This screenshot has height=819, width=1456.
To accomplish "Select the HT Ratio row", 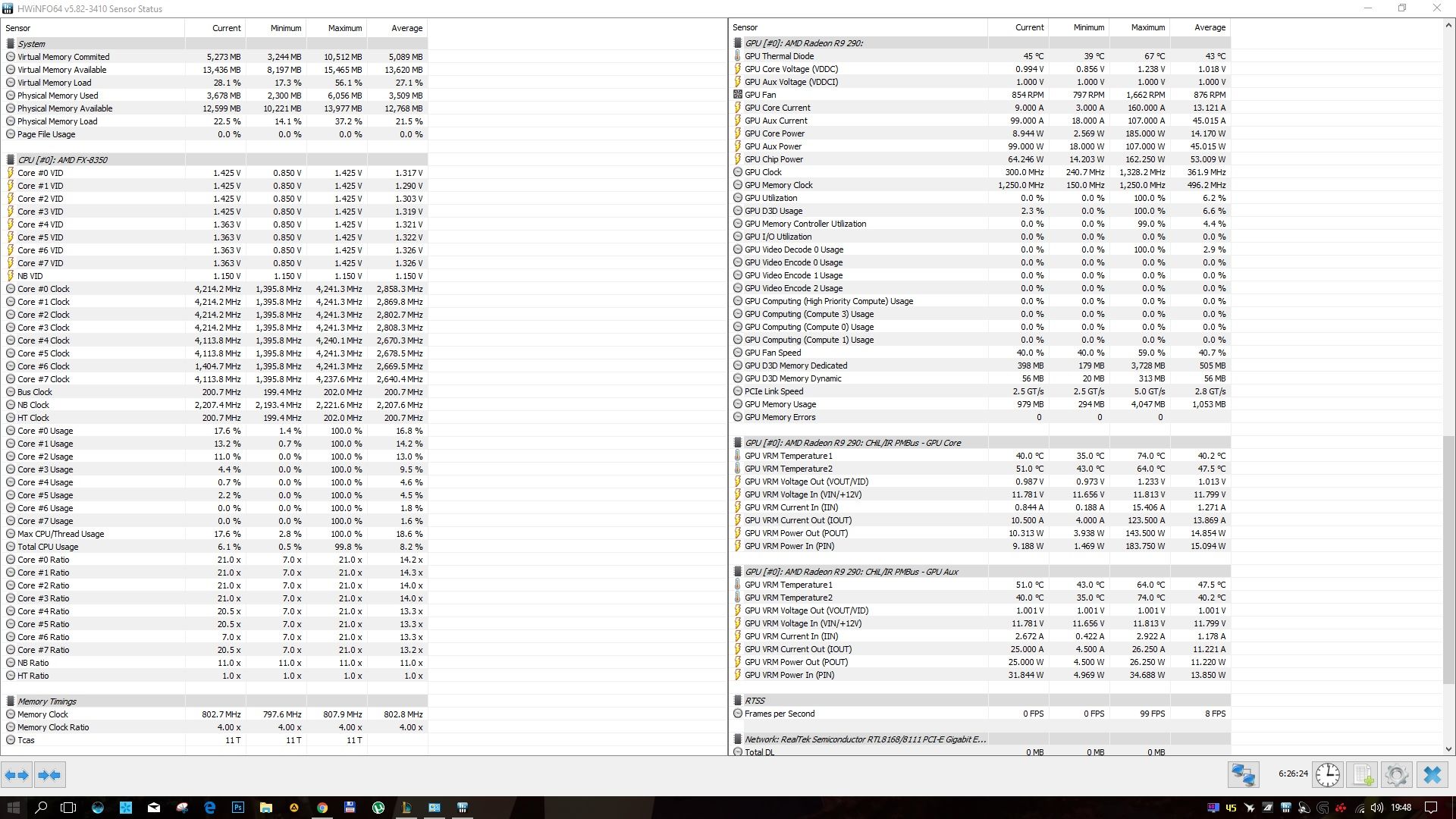I will tap(215, 676).
